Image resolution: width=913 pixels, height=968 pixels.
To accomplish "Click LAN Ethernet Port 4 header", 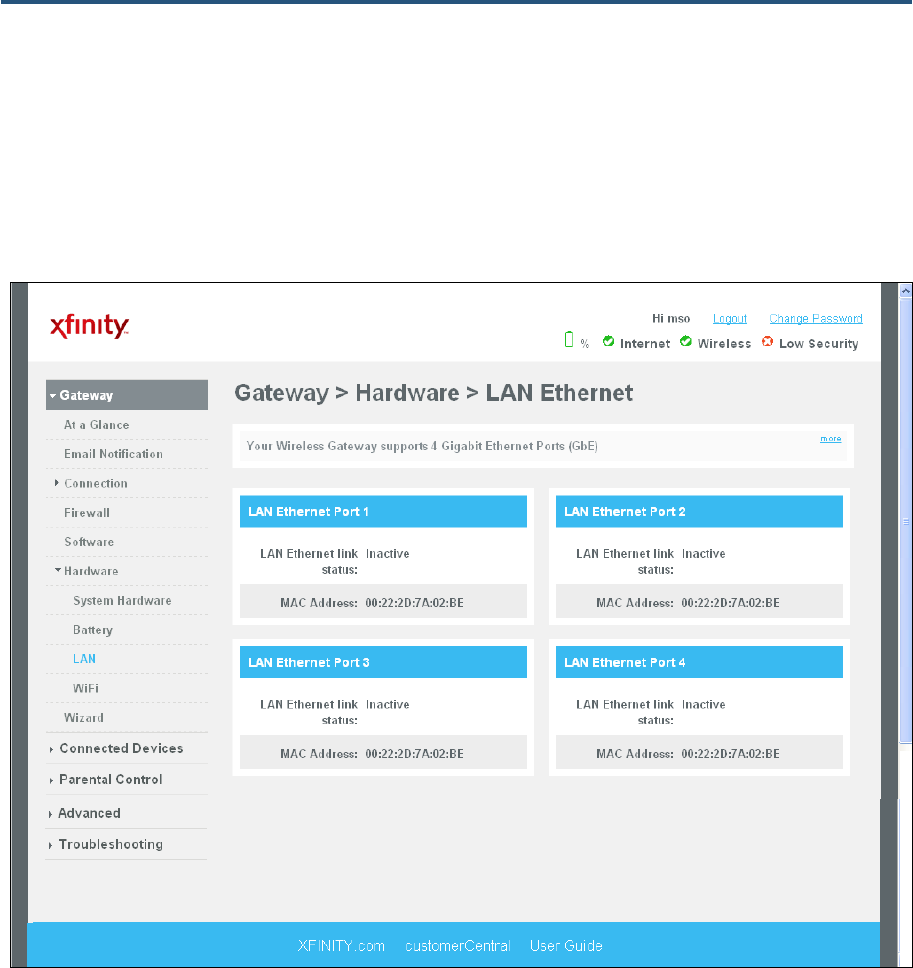I will click(x=699, y=662).
